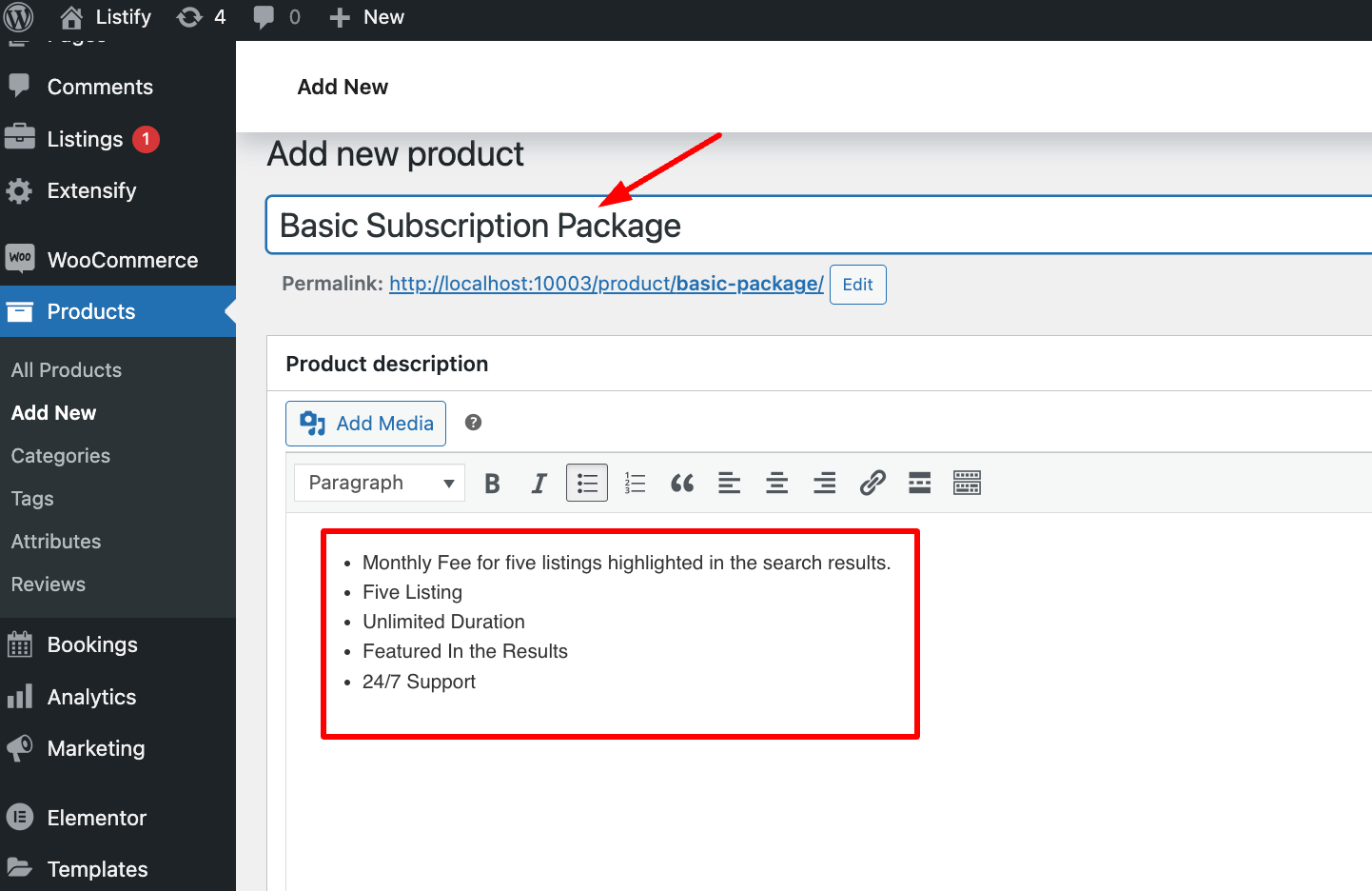1372x891 pixels.
Task: Insert the Read More tag
Action: click(x=919, y=483)
